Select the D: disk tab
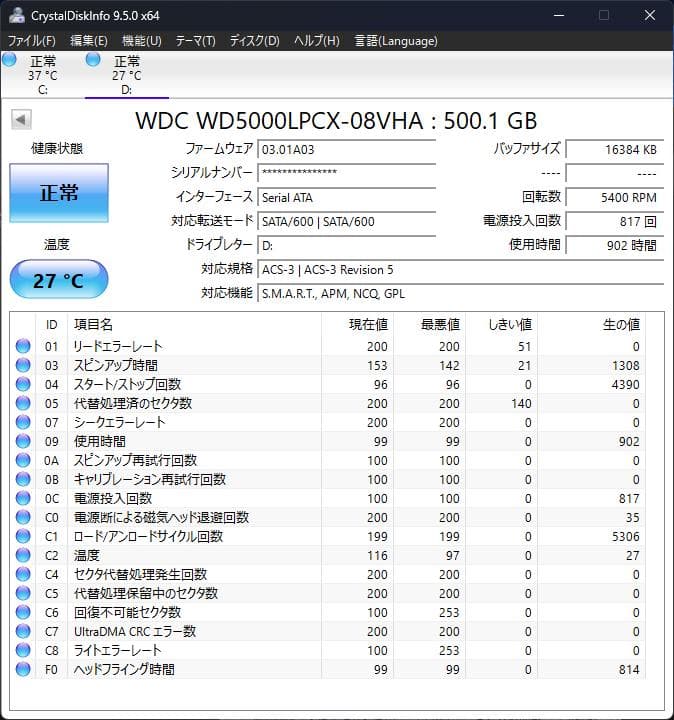674x720 pixels. [127, 75]
